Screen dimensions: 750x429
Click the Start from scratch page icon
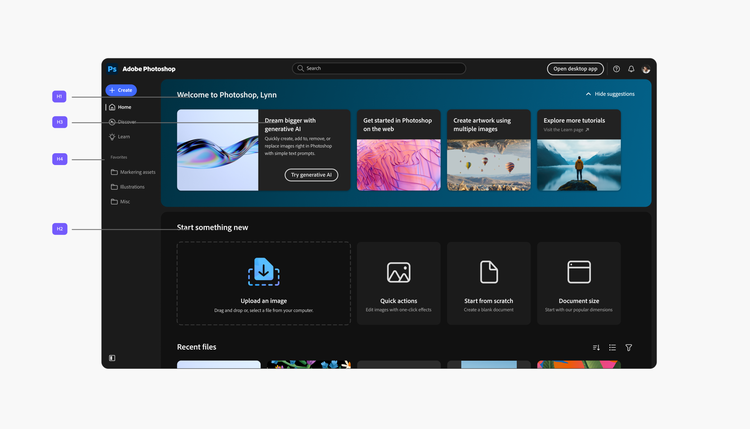click(488, 272)
